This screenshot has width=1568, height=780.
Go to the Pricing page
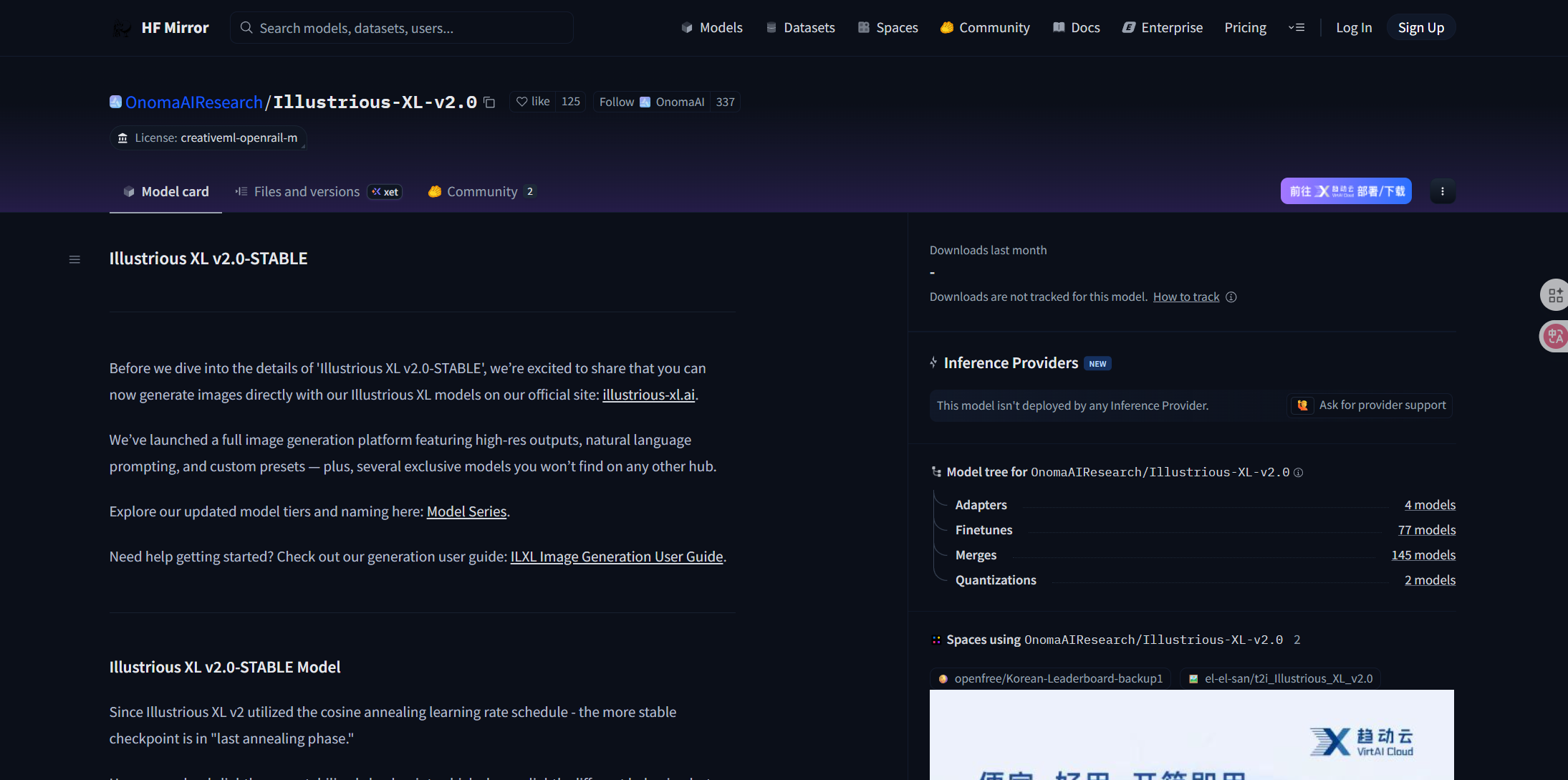1245,28
